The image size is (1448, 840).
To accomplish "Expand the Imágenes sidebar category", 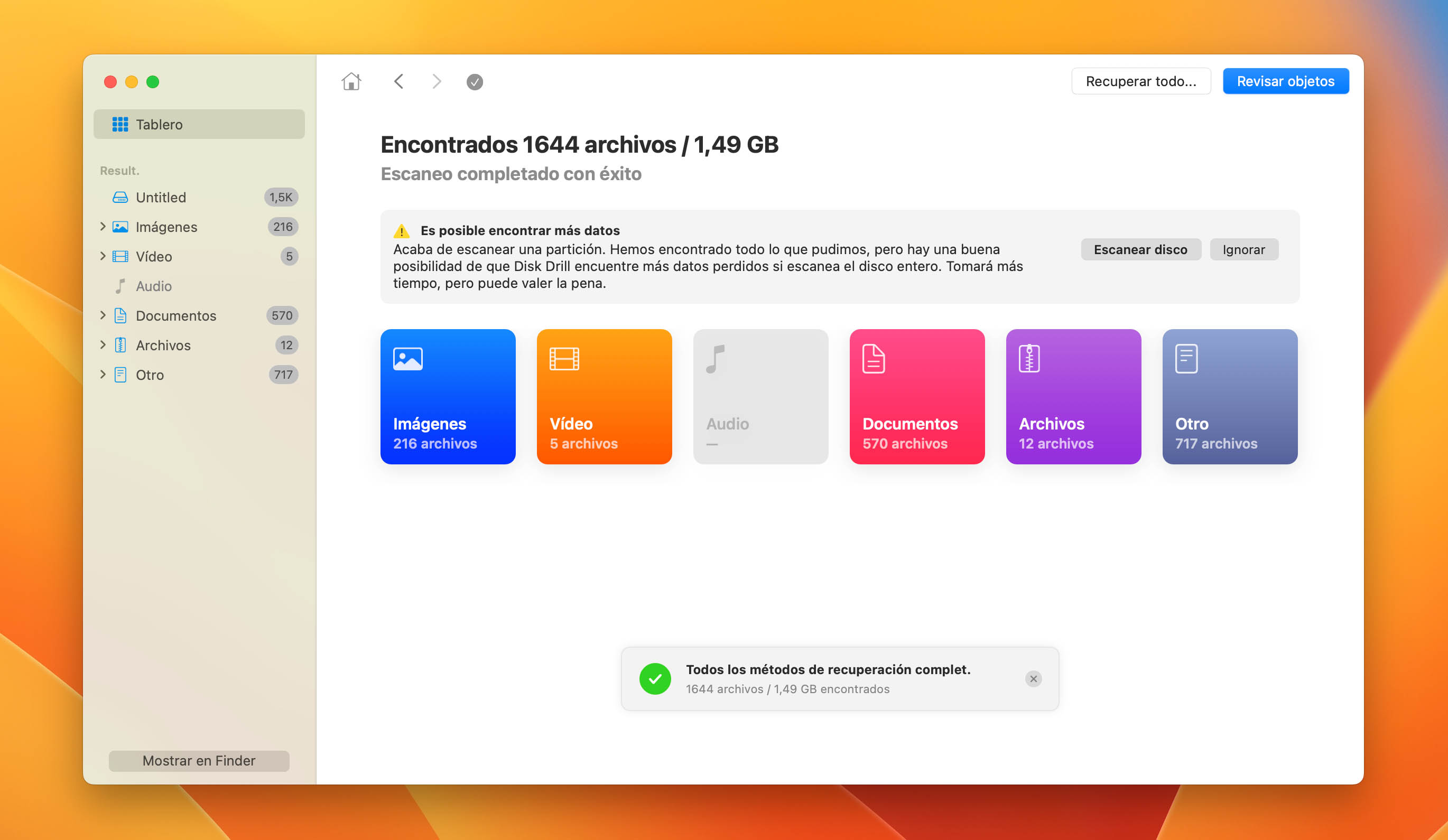I will click(103, 226).
